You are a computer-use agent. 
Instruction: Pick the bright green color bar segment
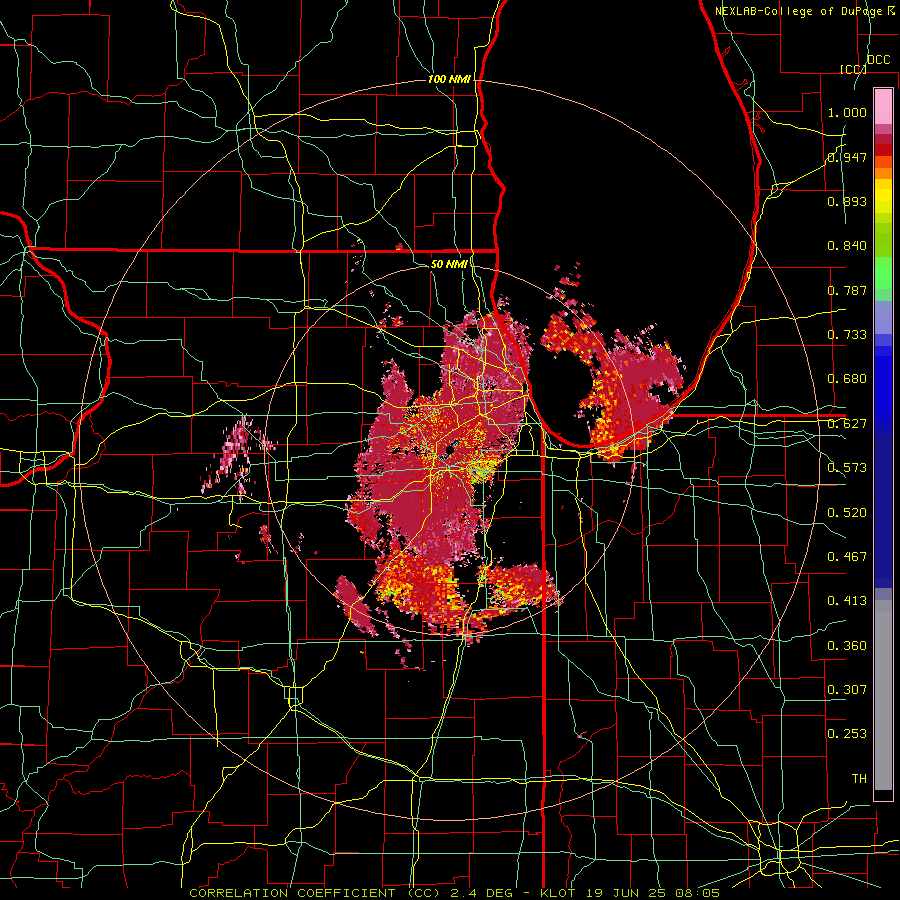coord(883,273)
